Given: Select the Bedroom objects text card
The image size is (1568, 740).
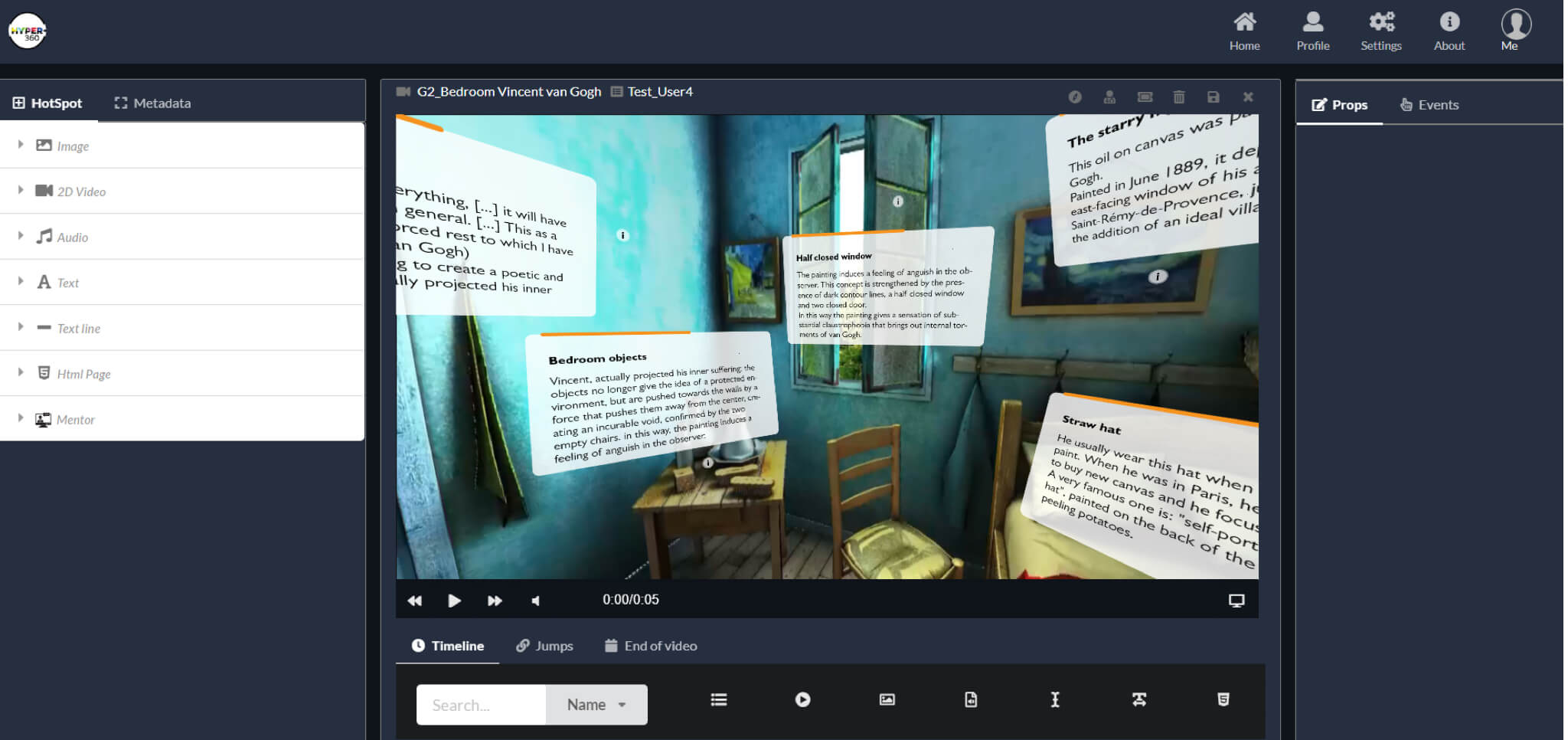Looking at the screenshot, I should tap(652, 403).
